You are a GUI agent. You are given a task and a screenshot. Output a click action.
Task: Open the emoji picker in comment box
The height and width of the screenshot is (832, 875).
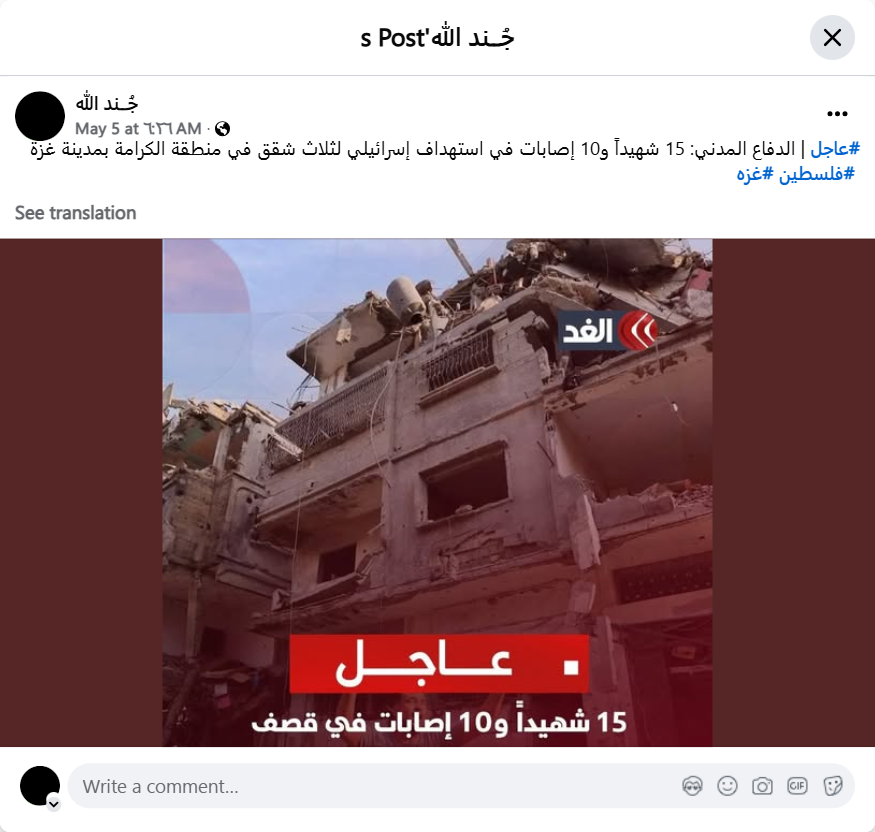(x=727, y=786)
